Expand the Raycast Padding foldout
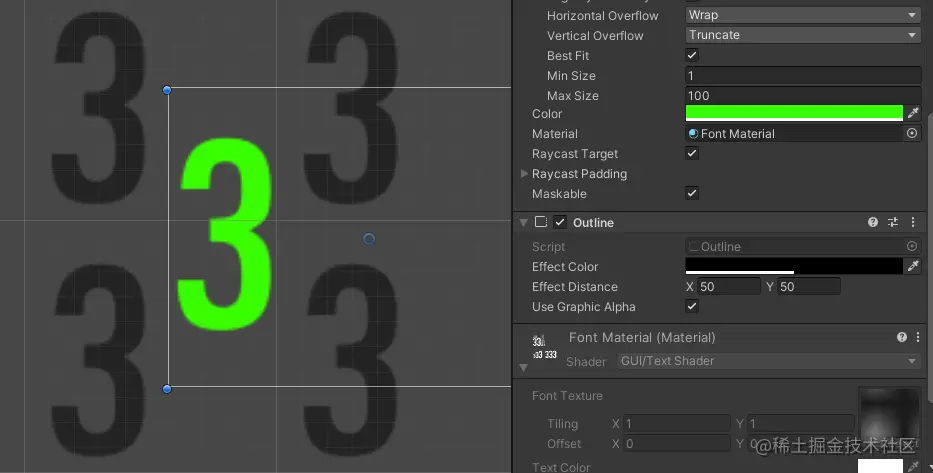933x473 pixels. coord(524,174)
